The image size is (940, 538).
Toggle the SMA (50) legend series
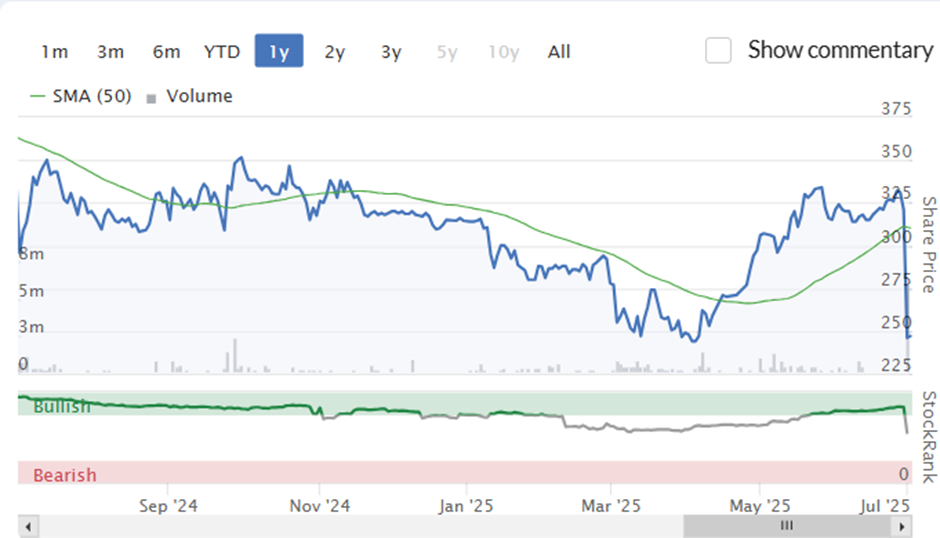click(80, 96)
